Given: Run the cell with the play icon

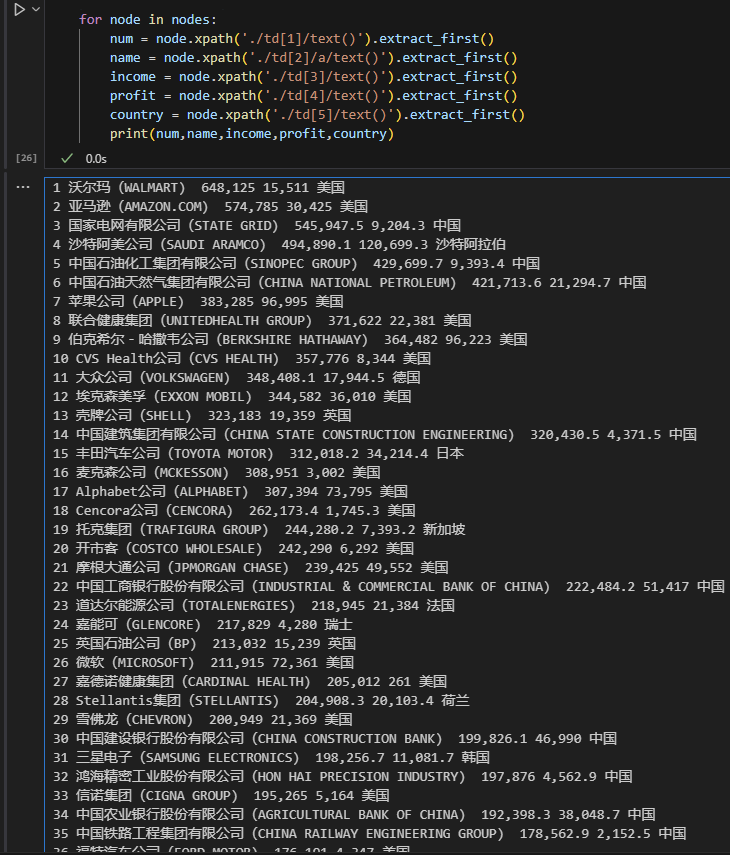Looking at the screenshot, I should 19,10.
